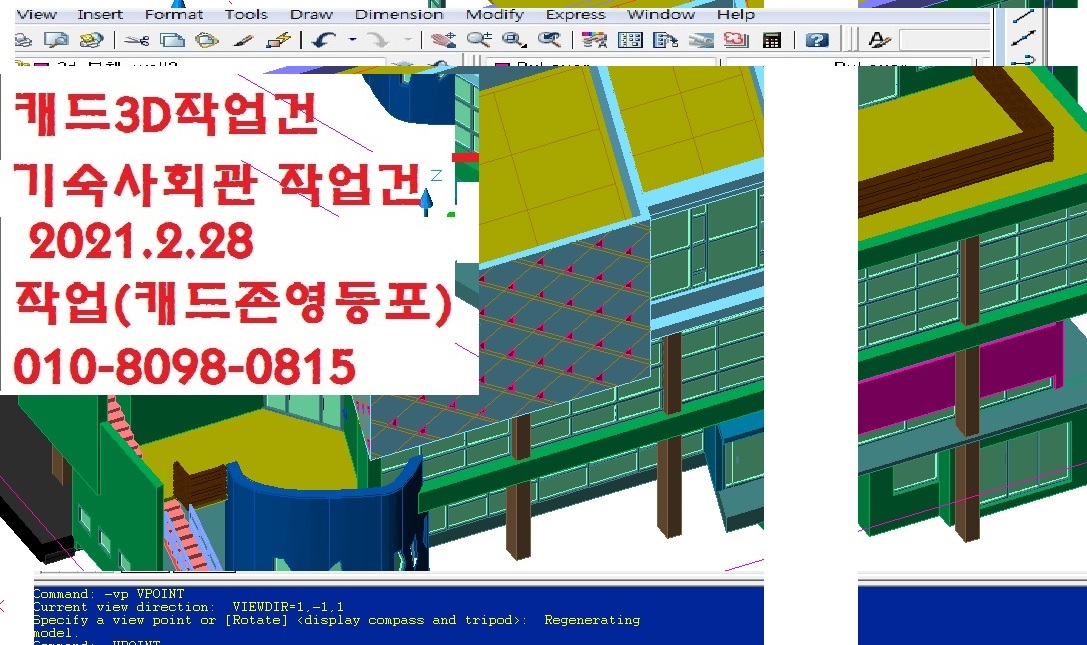This screenshot has height=645, width=1087.
Task: Open the Tool Palettes icon
Action: 666,40
